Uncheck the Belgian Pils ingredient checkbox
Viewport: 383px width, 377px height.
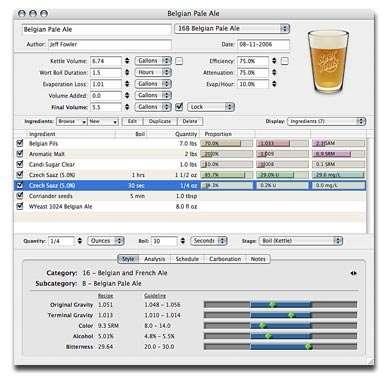20,143
